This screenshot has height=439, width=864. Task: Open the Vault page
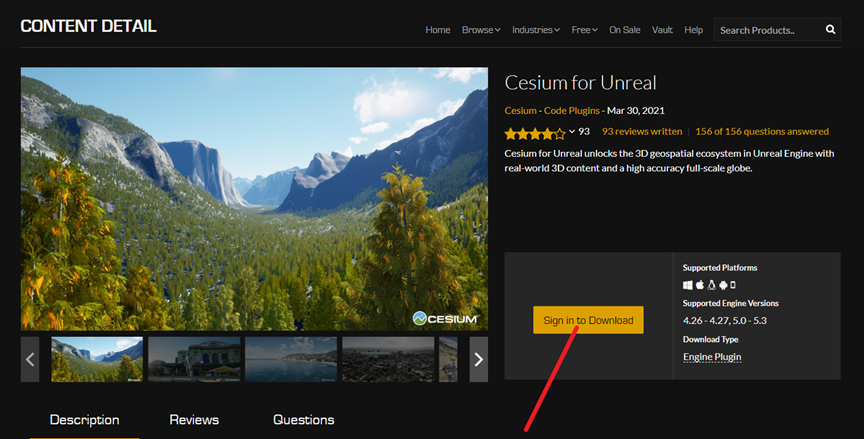point(662,30)
